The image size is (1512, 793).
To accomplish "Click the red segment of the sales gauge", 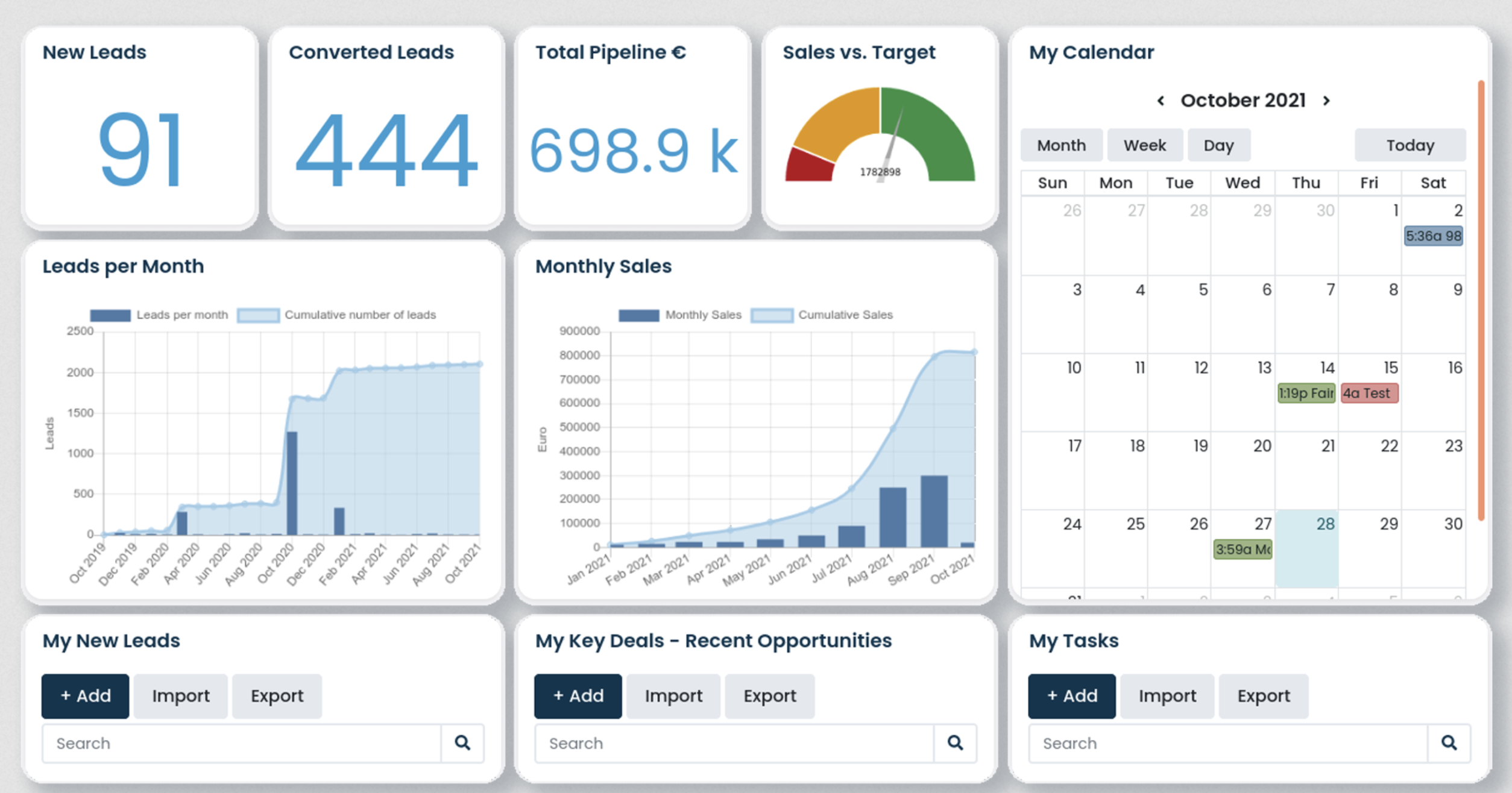I will [x=809, y=166].
